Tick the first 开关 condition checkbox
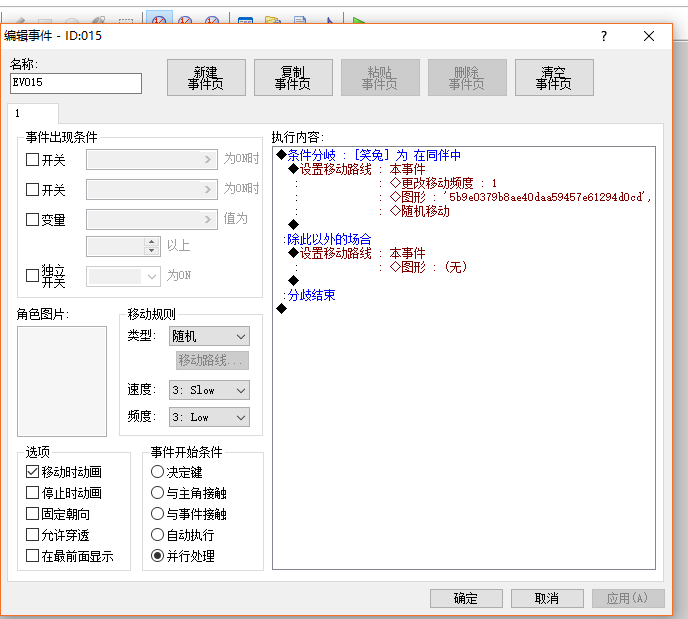The height and width of the screenshot is (619, 688). tap(32, 159)
